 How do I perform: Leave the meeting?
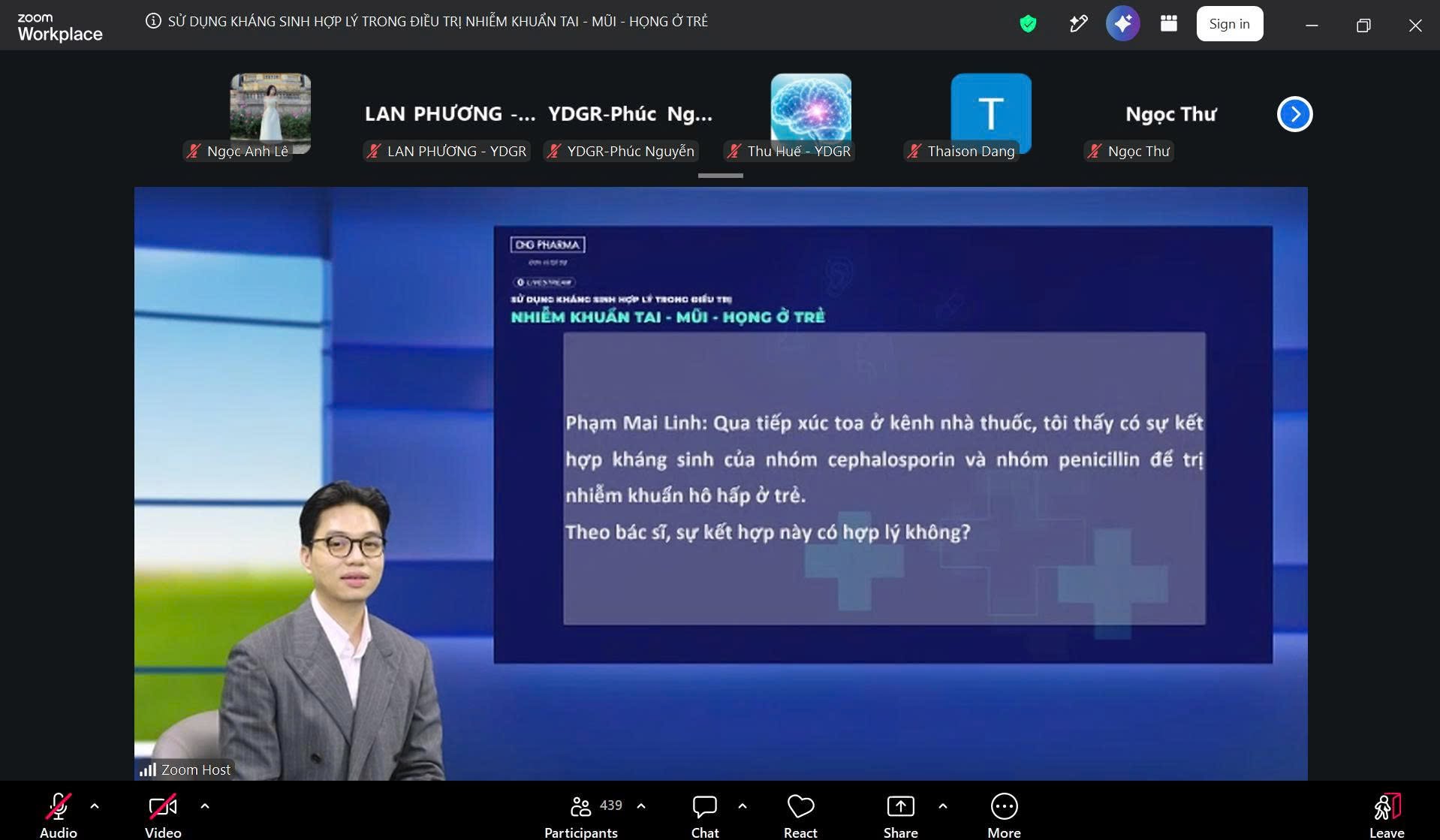coord(1387,815)
